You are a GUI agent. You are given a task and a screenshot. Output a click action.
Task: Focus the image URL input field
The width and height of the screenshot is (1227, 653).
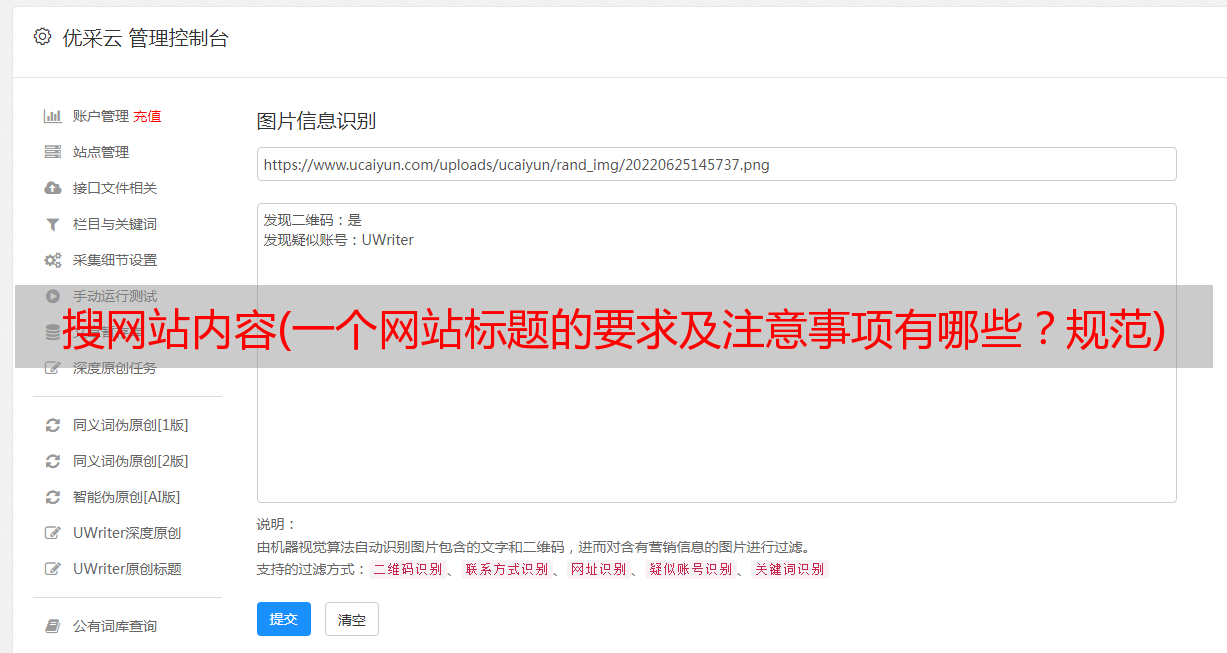(716, 164)
